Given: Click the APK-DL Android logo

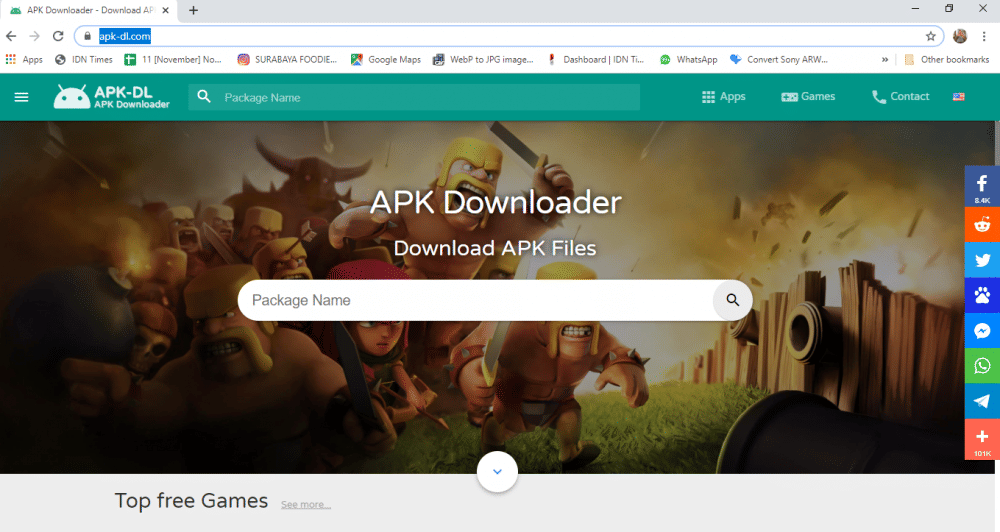Looking at the screenshot, I should pyautogui.click(x=112, y=97).
